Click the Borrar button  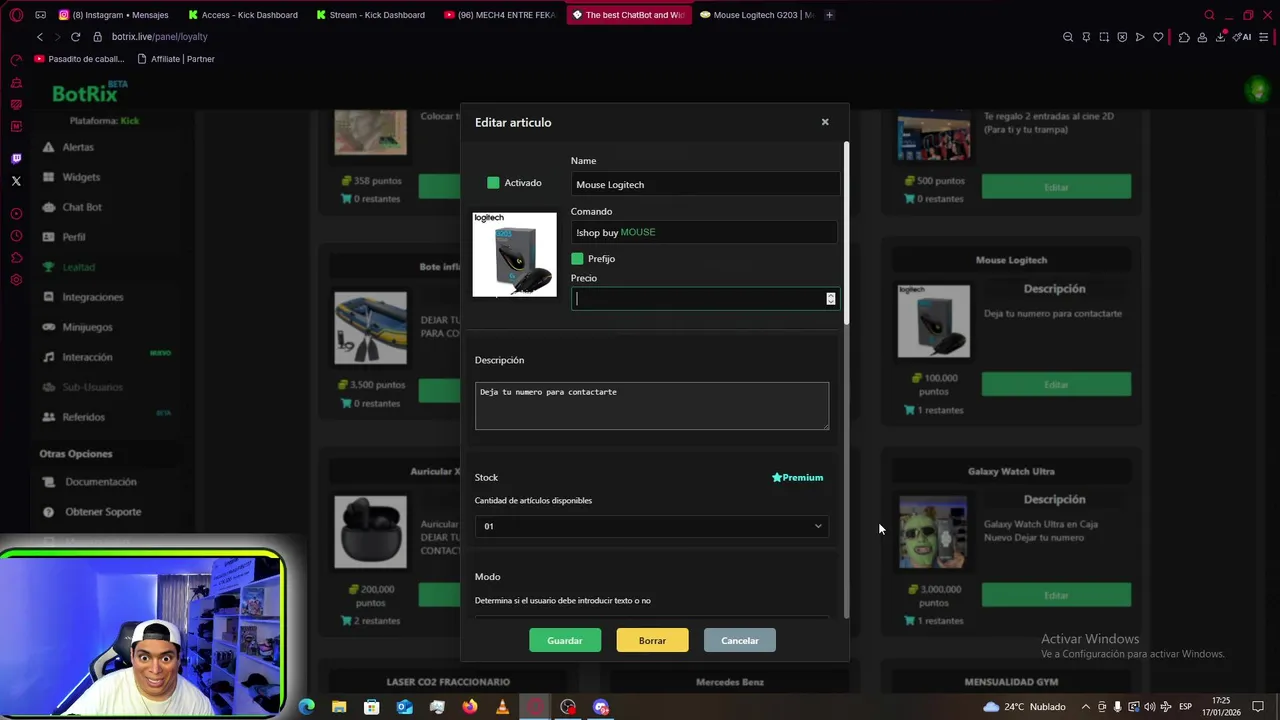click(x=652, y=640)
